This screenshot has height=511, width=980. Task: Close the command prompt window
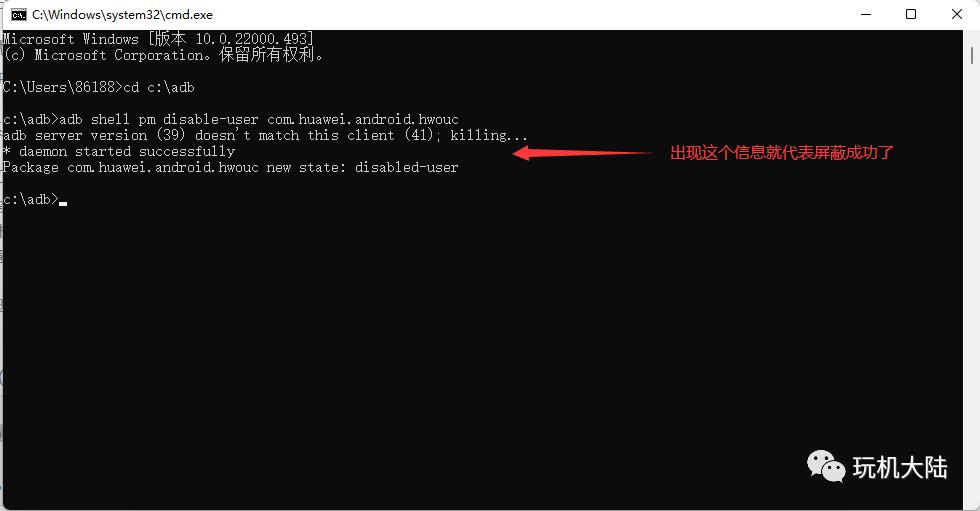point(956,14)
